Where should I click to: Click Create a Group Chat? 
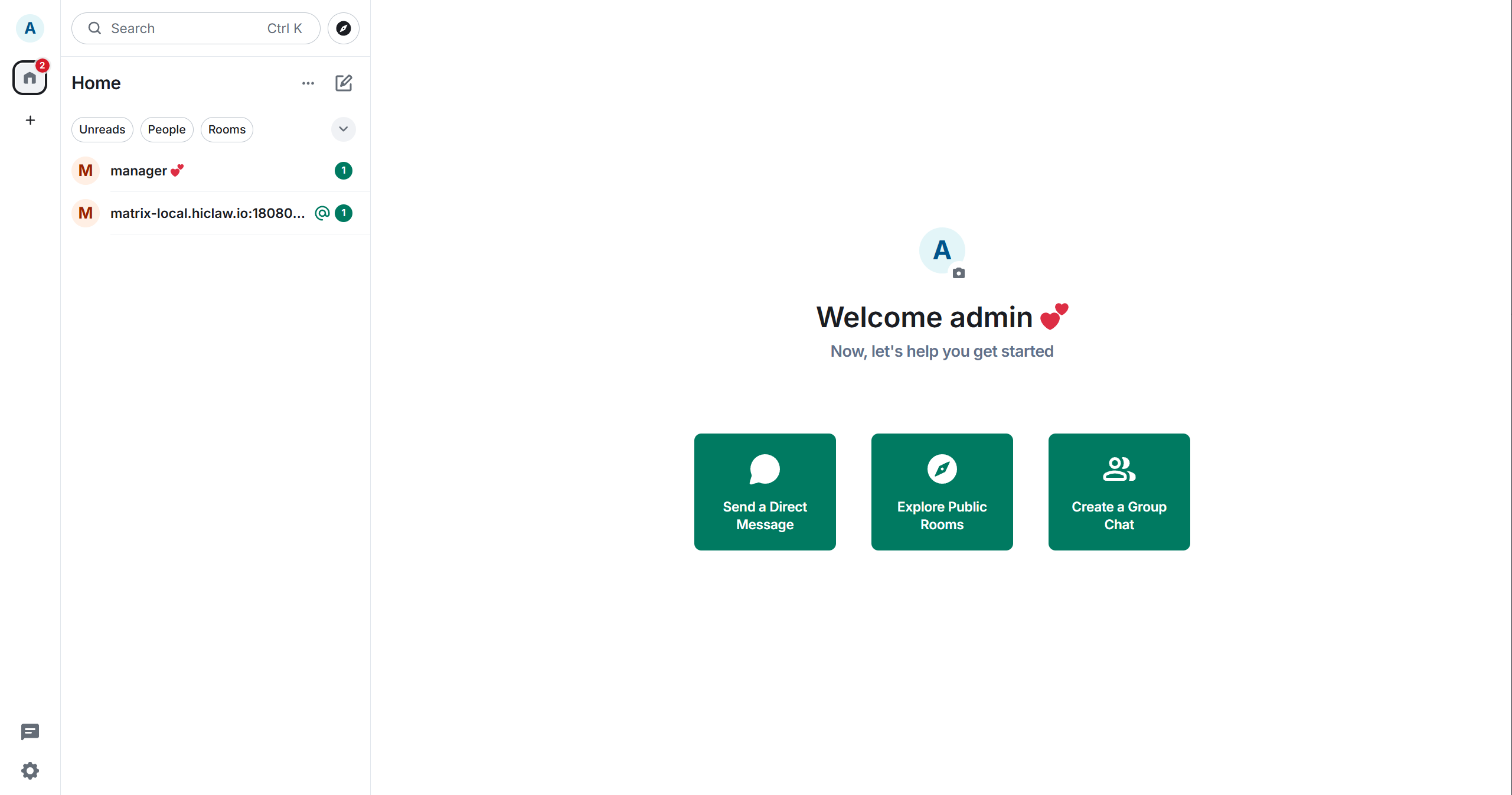(x=1118, y=491)
